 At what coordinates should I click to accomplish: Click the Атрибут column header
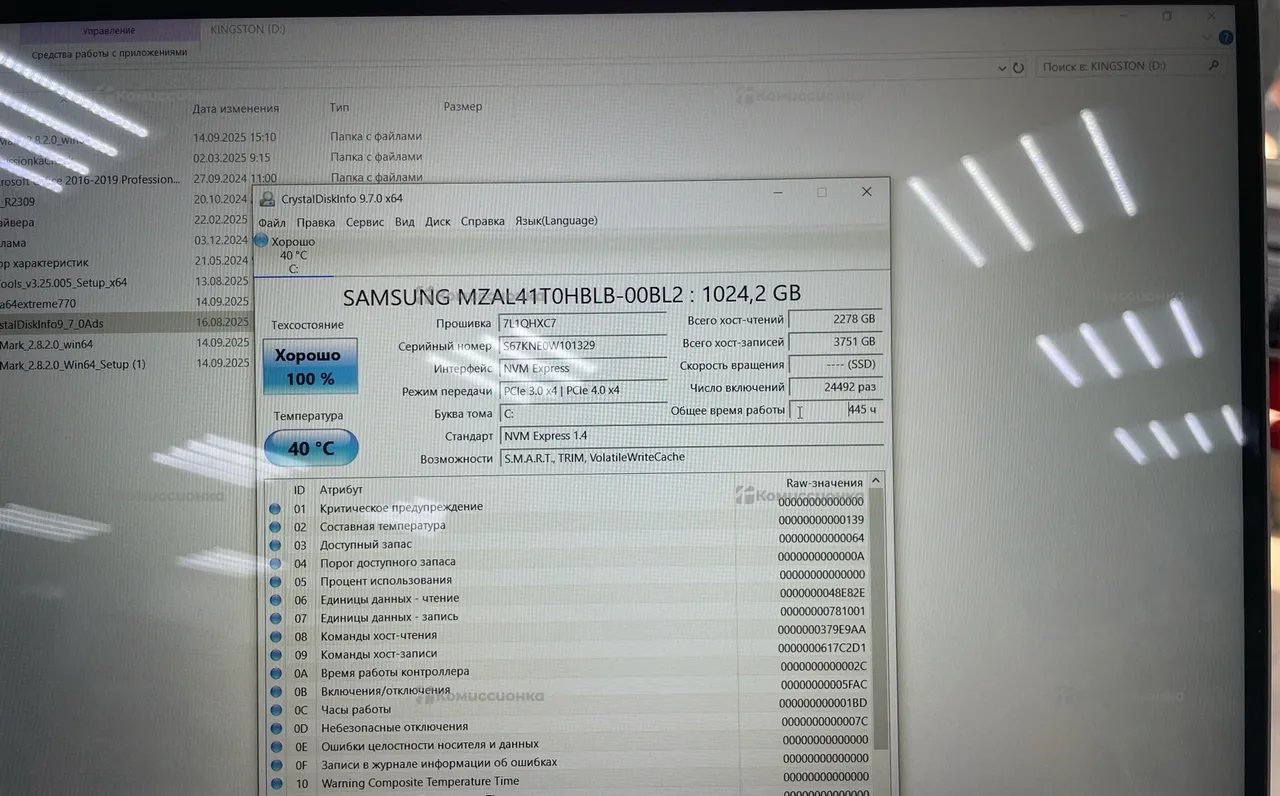(341, 490)
